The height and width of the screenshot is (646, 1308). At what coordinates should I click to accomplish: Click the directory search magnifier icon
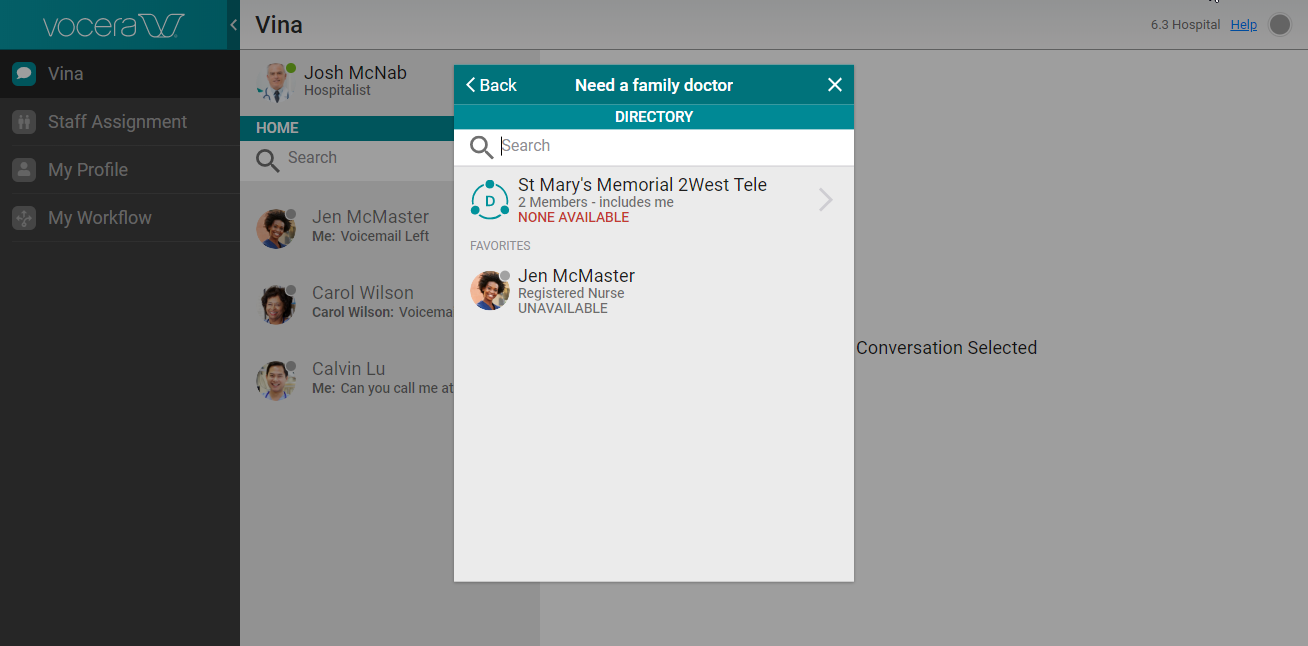tap(481, 147)
